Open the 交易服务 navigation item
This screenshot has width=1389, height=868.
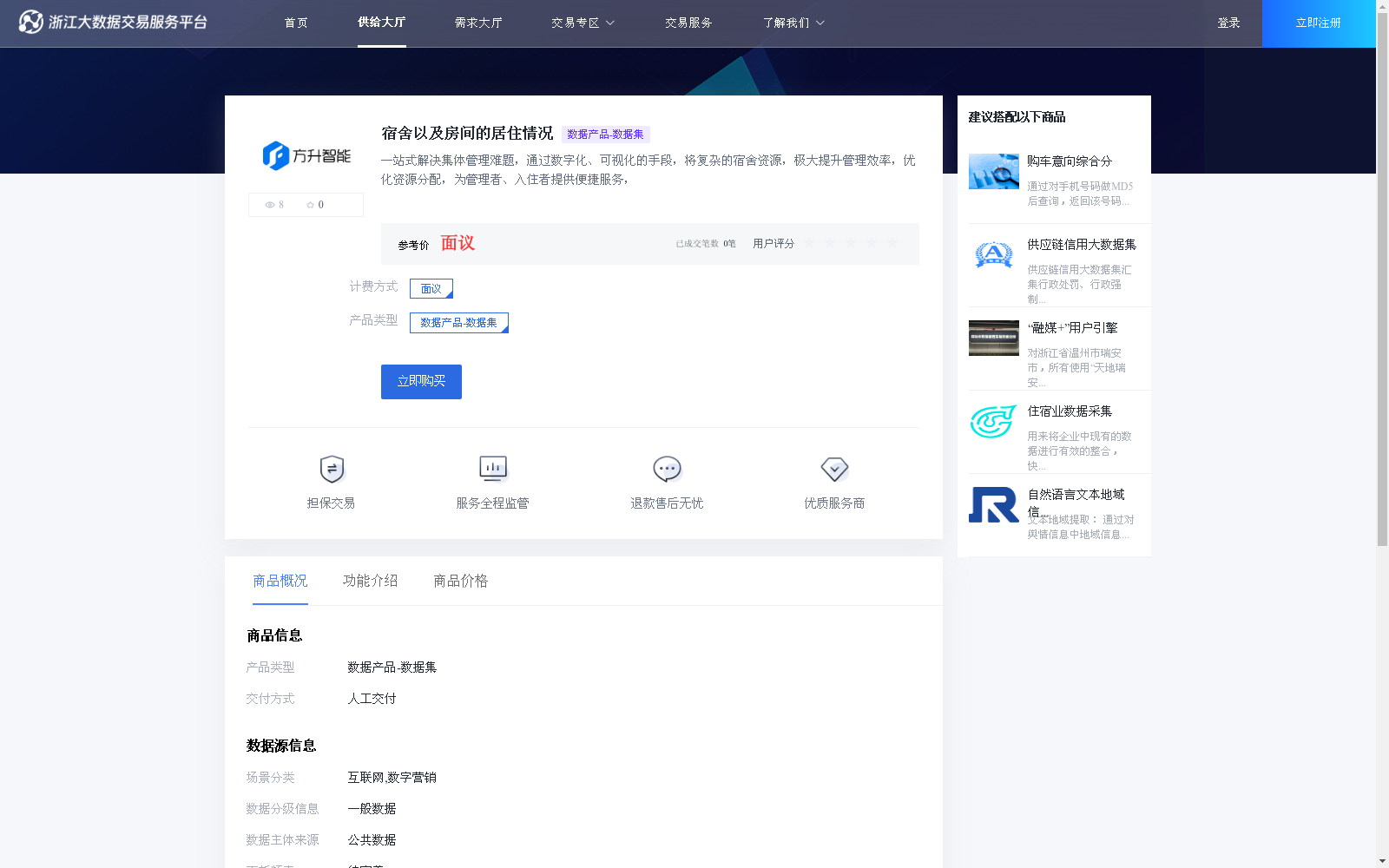pos(688,23)
